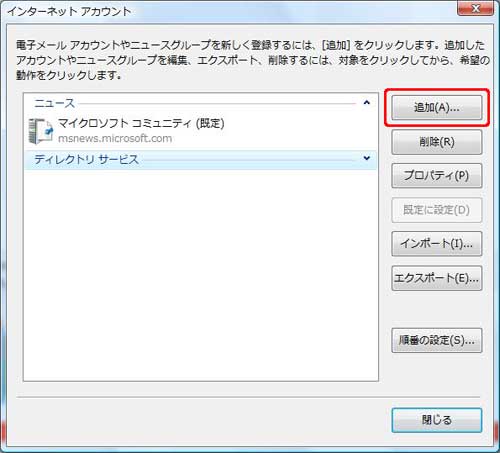Click the インポート(I)... button
Image resolution: width=500 pixels, height=453 pixels.
(x=437, y=244)
